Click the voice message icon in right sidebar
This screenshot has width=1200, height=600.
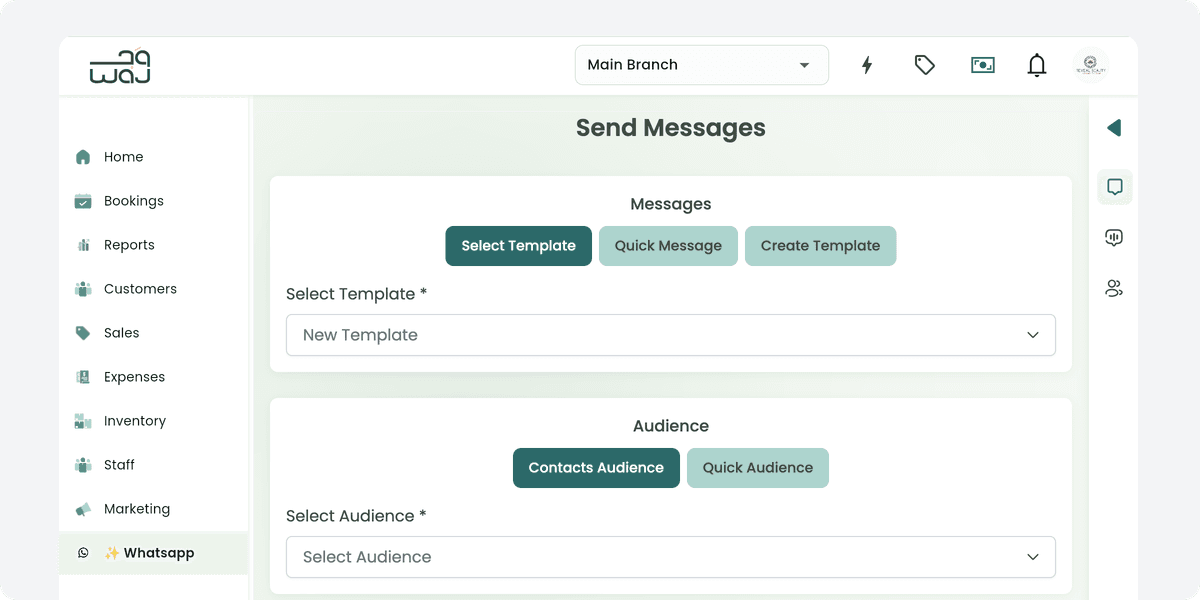(x=1114, y=237)
